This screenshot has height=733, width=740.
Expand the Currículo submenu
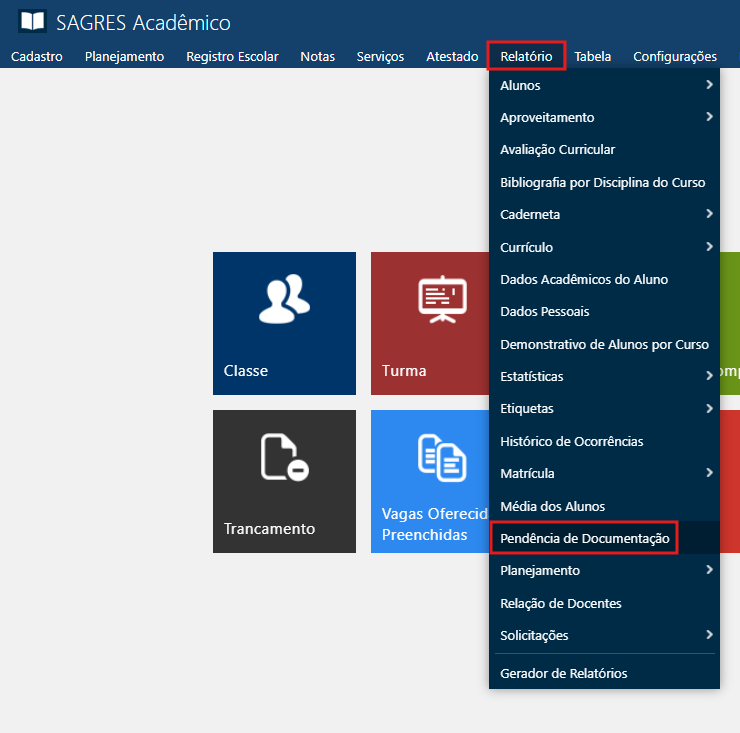coord(708,247)
